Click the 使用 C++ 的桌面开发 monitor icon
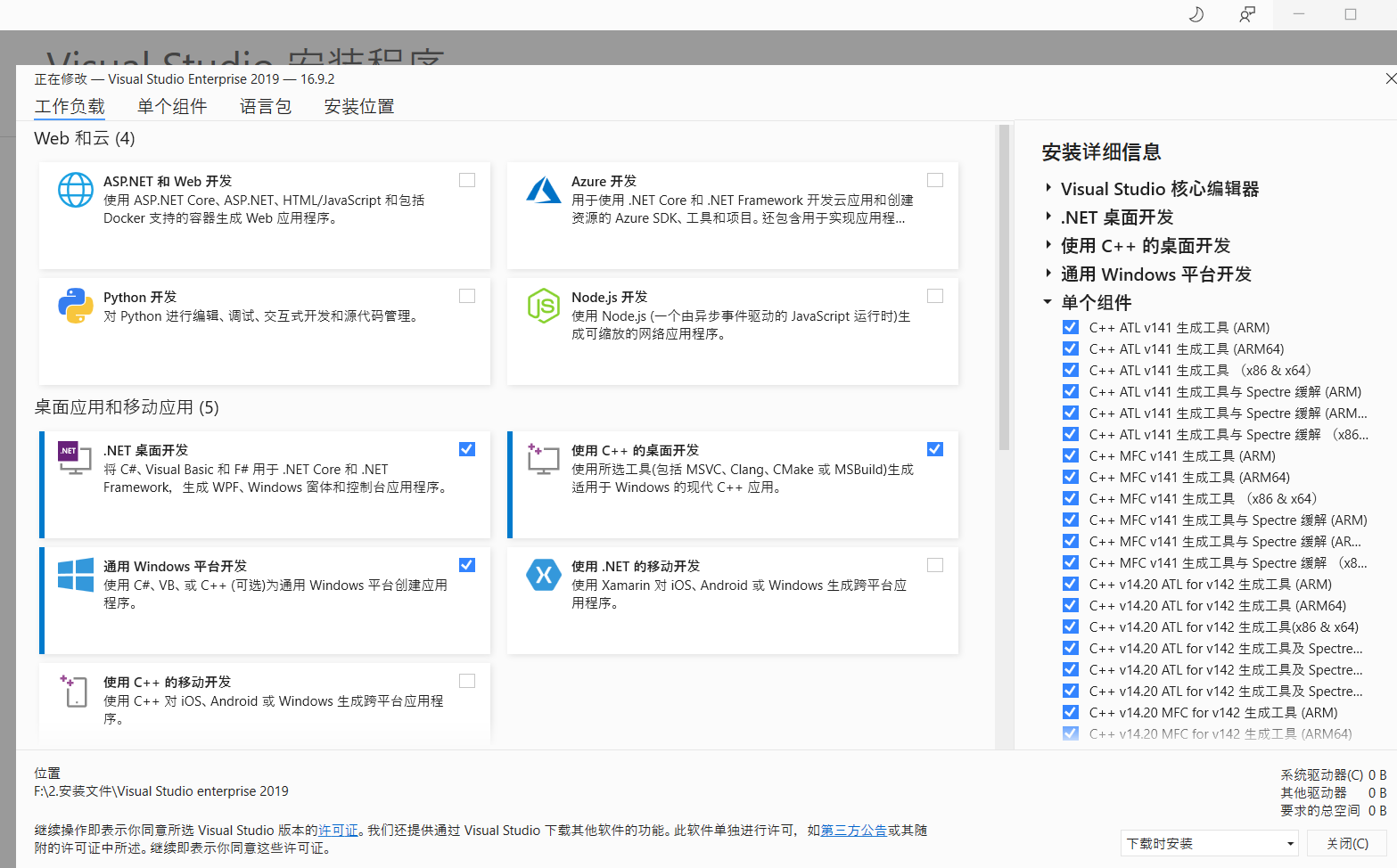1397x868 pixels. (x=543, y=458)
